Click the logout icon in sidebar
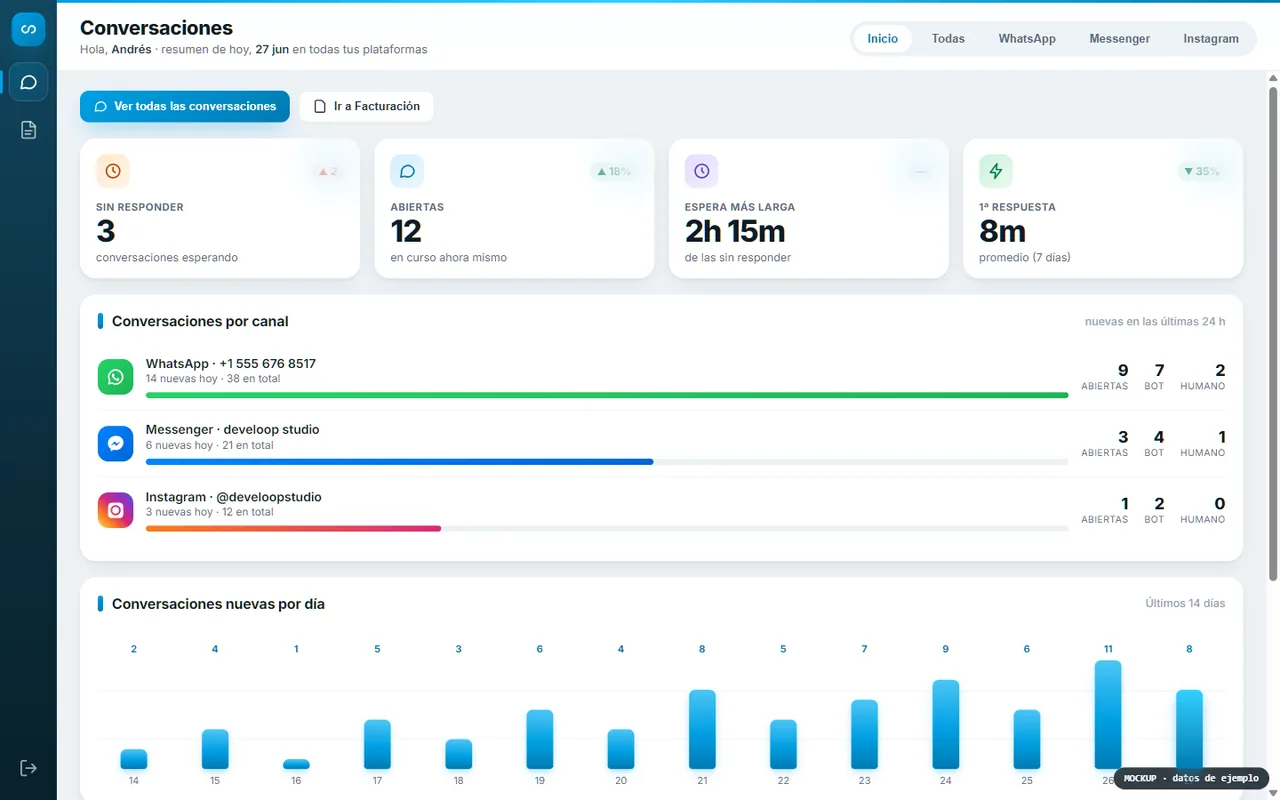Image resolution: width=1280 pixels, height=800 pixels. point(28,768)
